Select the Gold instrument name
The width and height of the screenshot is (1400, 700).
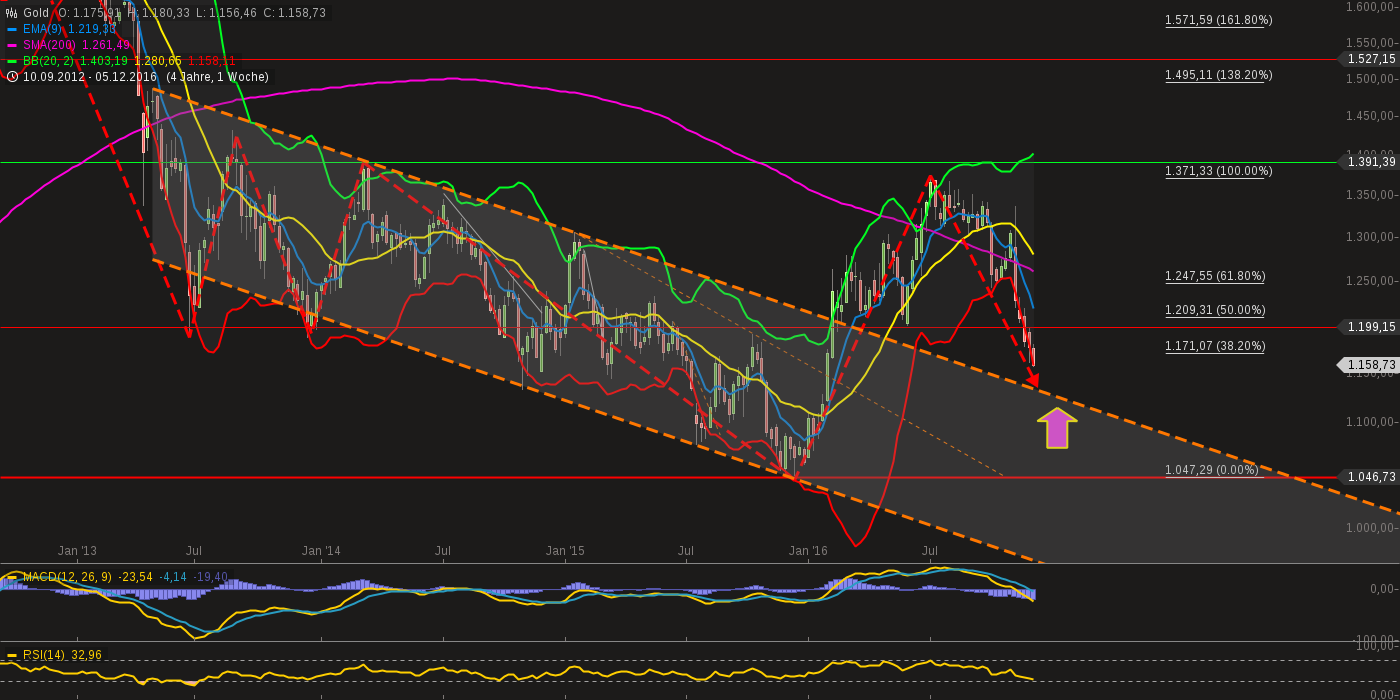36,13
